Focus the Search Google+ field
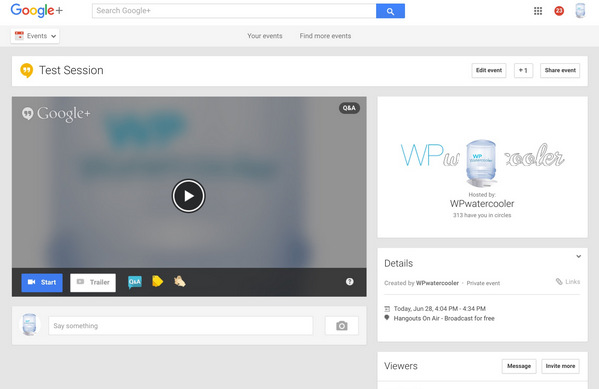The height and width of the screenshot is (389, 599). click(x=234, y=11)
